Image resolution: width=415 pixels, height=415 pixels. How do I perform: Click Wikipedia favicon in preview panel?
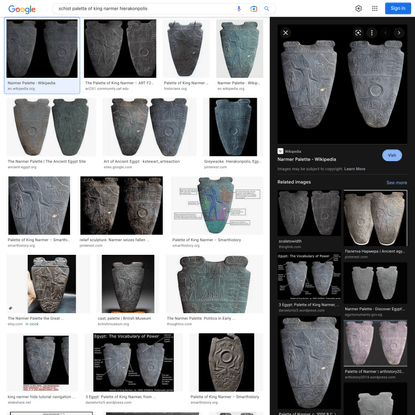pos(280,151)
